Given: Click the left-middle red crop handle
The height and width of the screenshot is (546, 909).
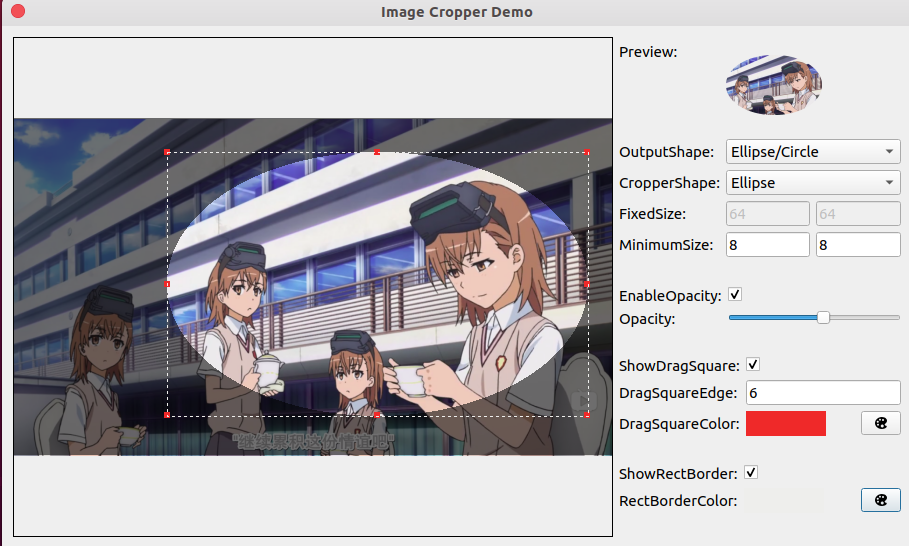Looking at the screenshot, I should [168, 284].
